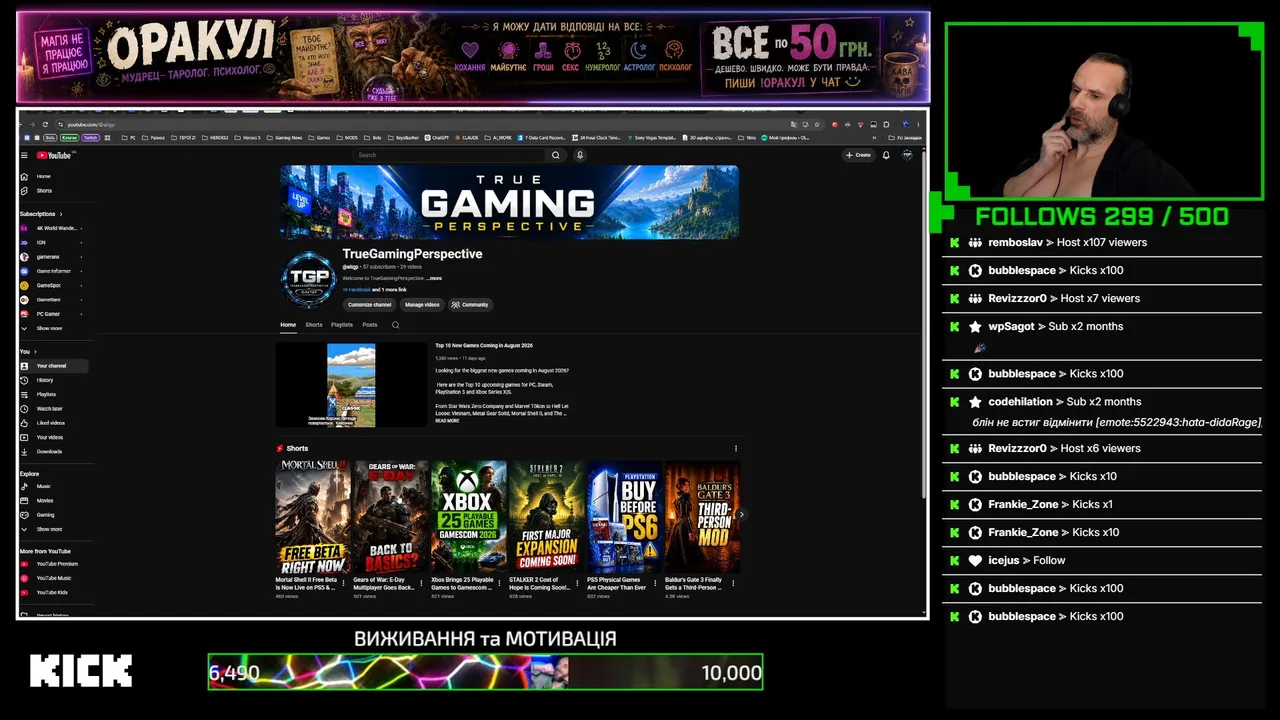Open the Top 10 New Games video title

pos(484,346)
